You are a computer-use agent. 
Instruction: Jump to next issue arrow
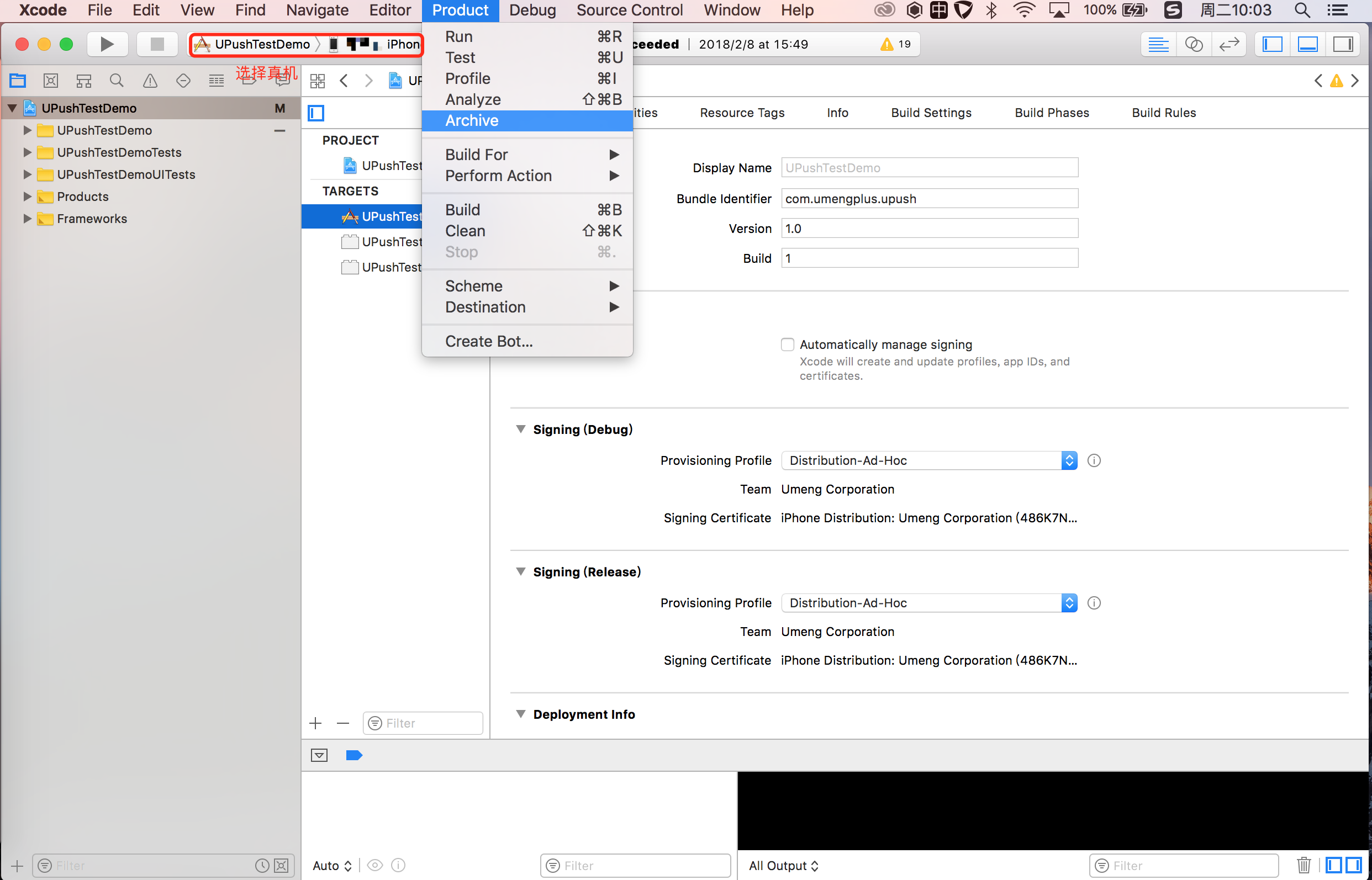[x=1355, y=81]
